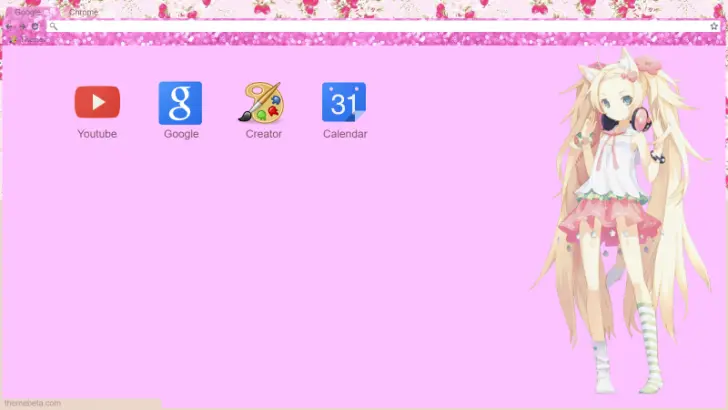Open the YouTube app icon
The image size is (728, 410).
click(x=97, y=102)
